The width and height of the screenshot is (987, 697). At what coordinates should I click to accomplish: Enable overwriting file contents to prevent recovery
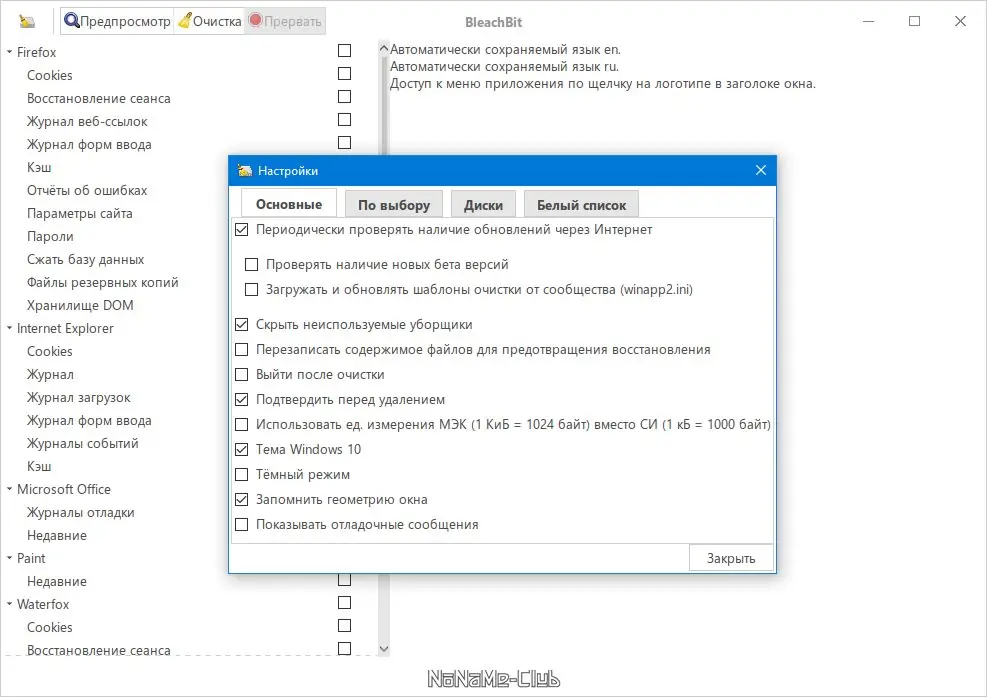242,349
